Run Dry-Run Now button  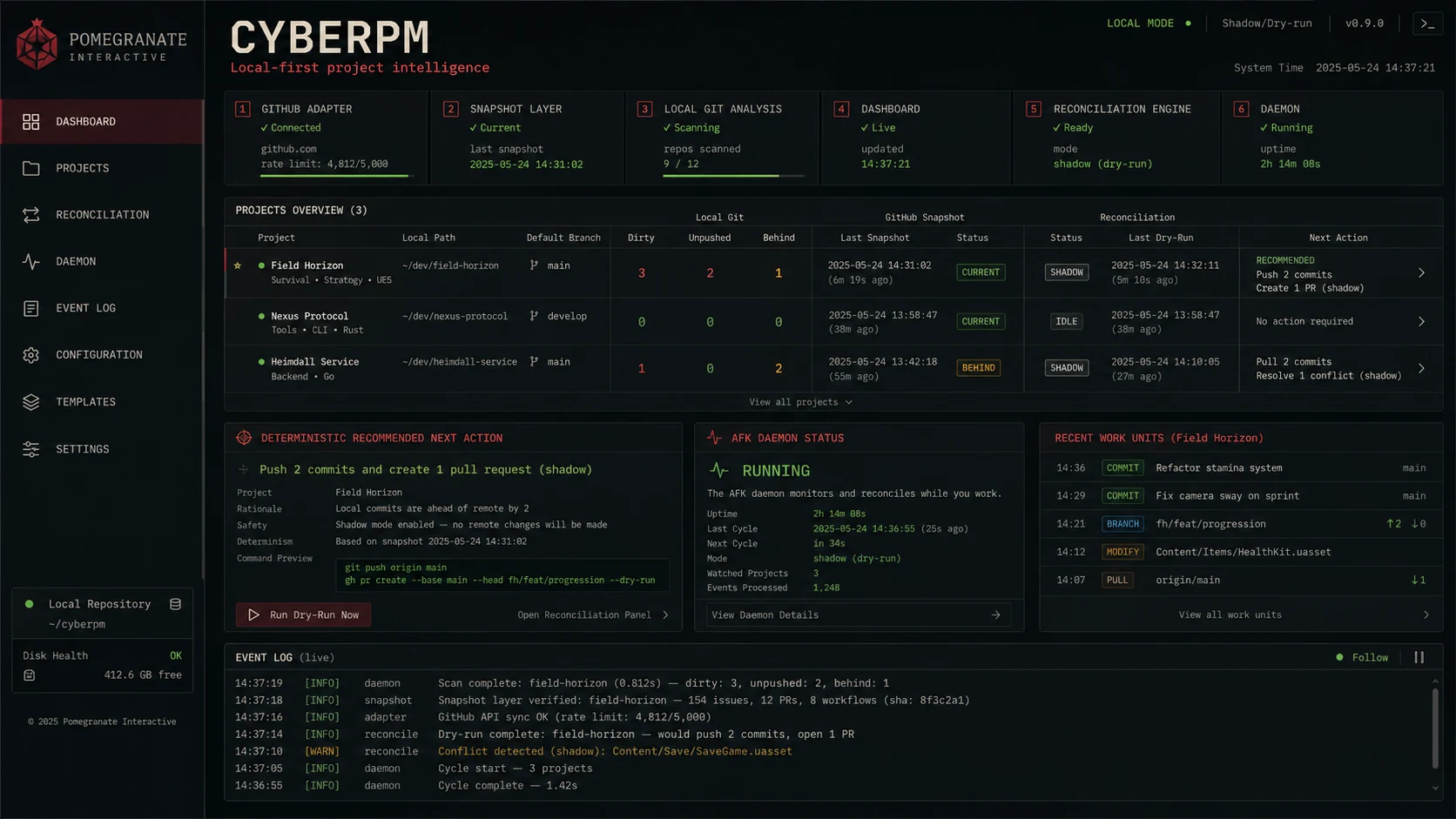303,614
